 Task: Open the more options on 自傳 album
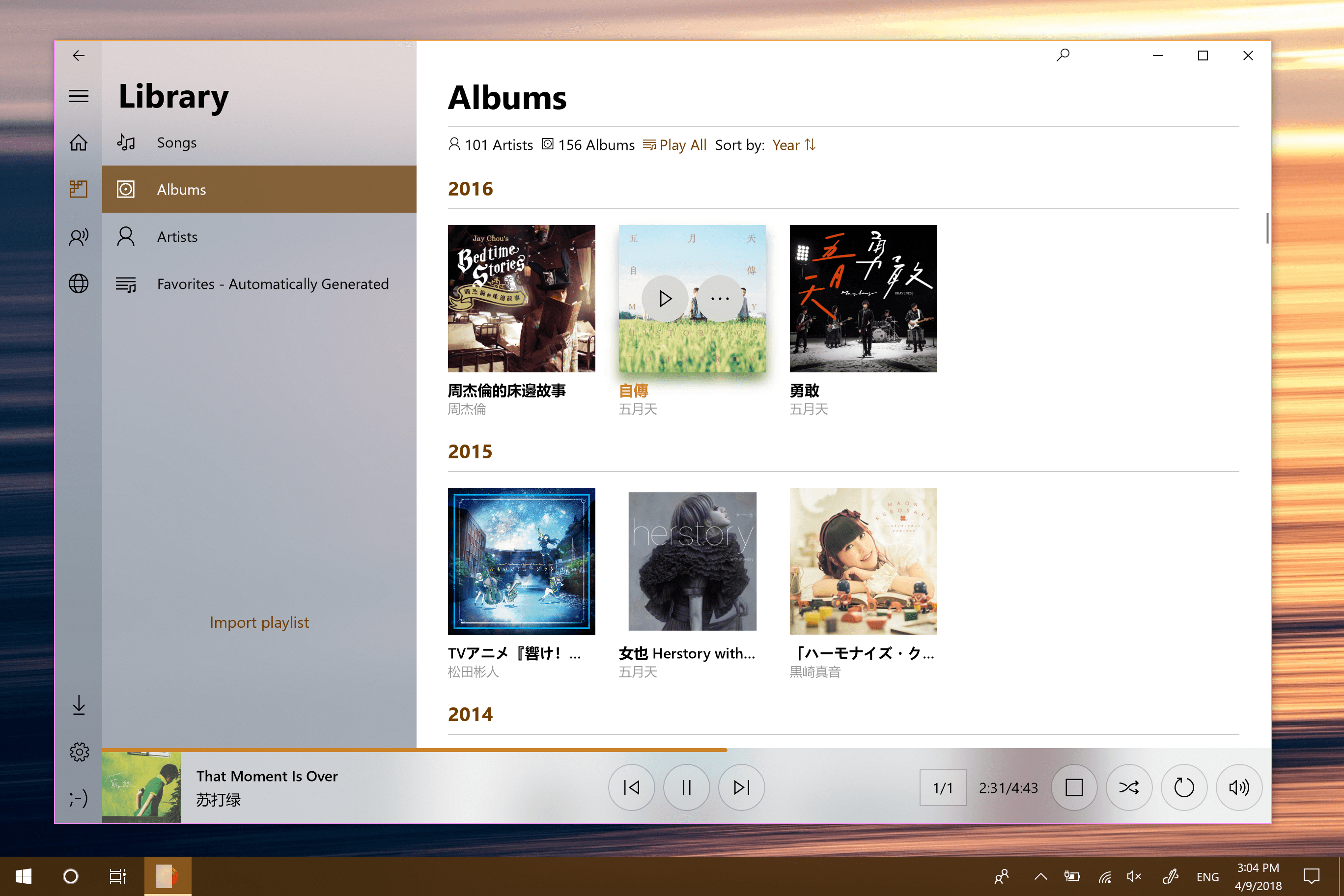(720, 298)
